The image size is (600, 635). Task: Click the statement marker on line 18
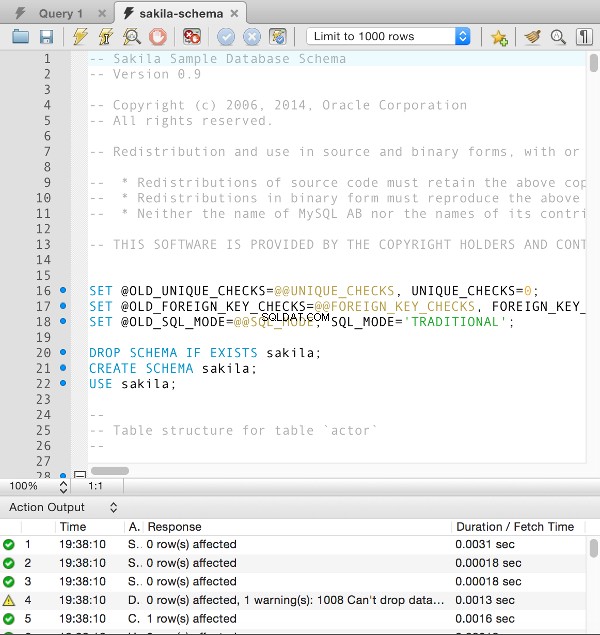click(63, 321)
